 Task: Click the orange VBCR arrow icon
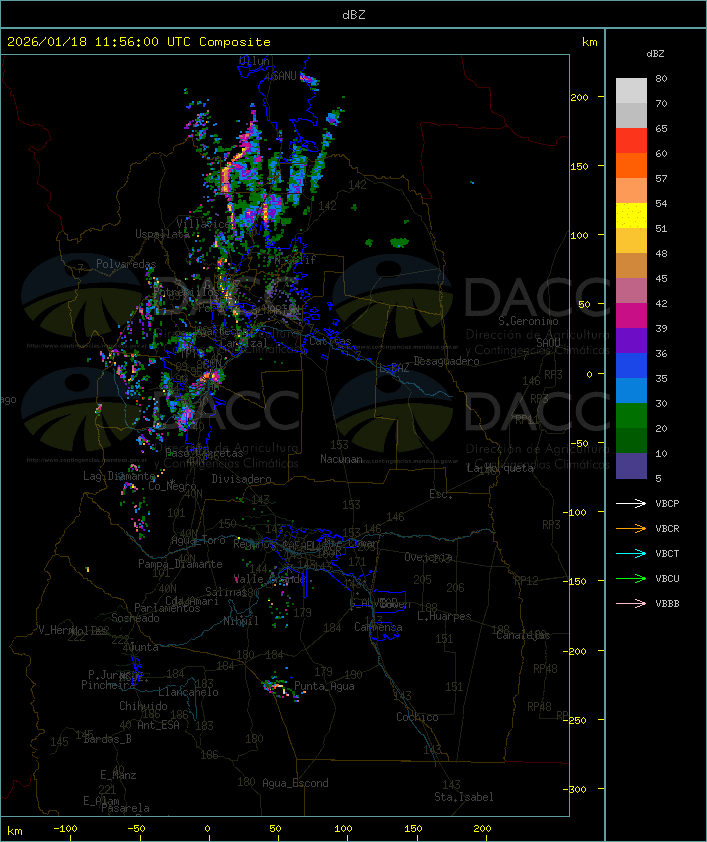(x=631, y=528)
